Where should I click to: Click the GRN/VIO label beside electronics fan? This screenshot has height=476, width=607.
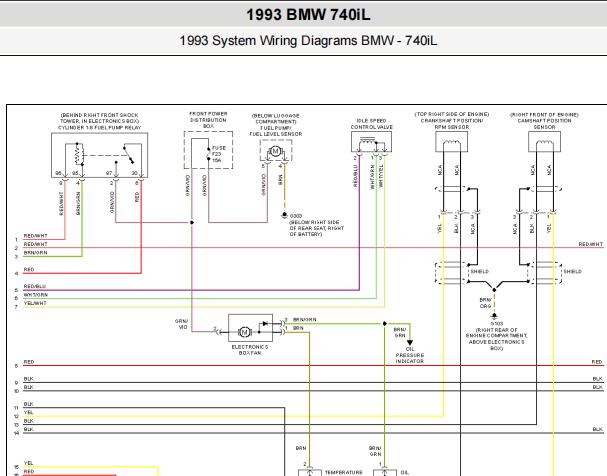181,324
